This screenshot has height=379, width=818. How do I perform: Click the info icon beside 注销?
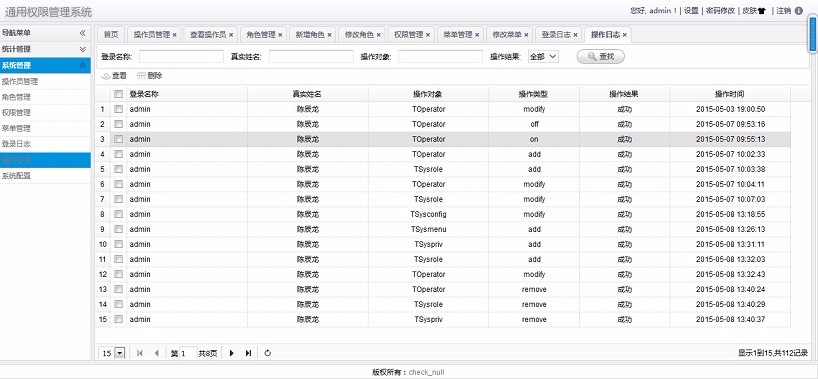point(799,10)
